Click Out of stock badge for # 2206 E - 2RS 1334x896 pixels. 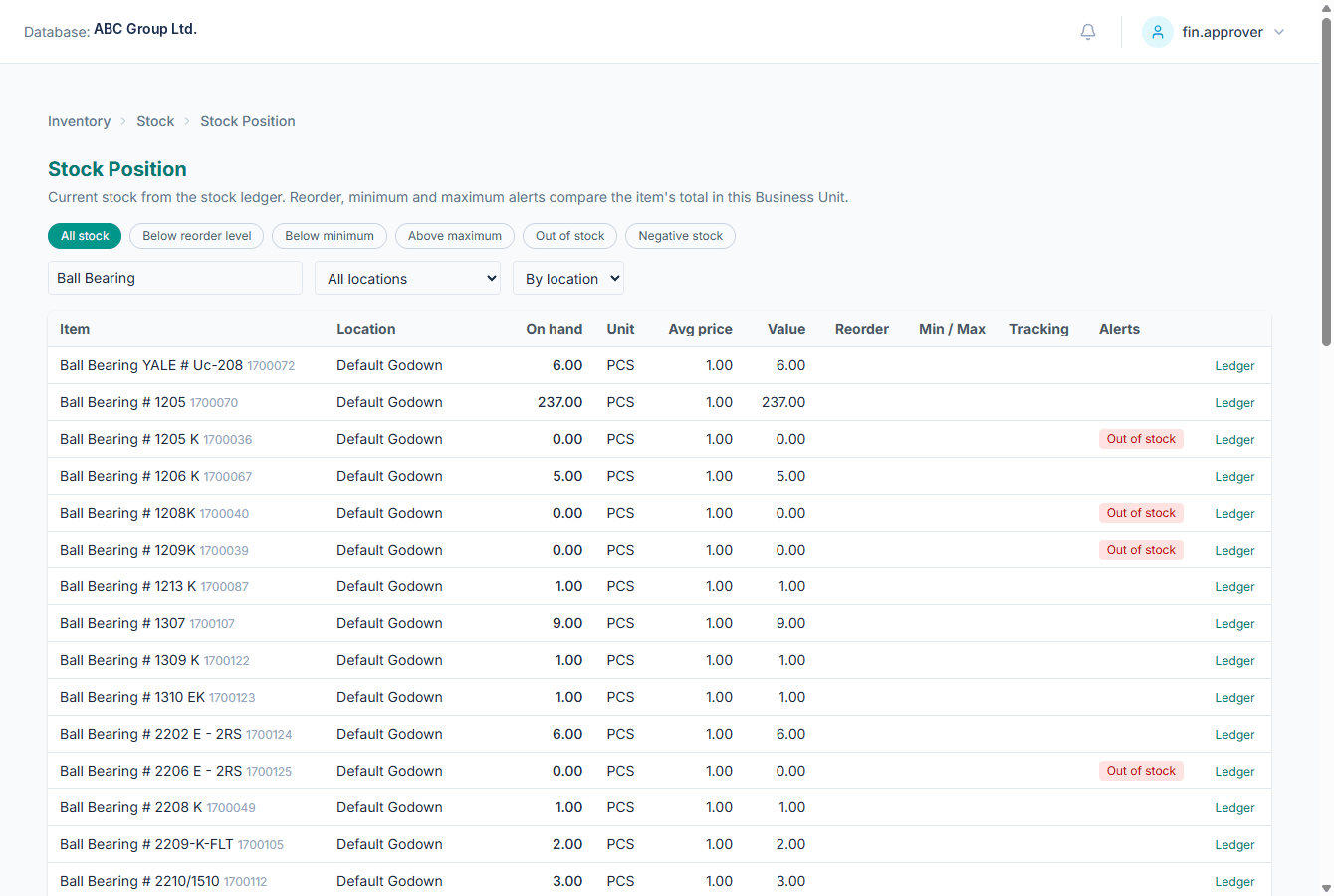coord(1141,771)
